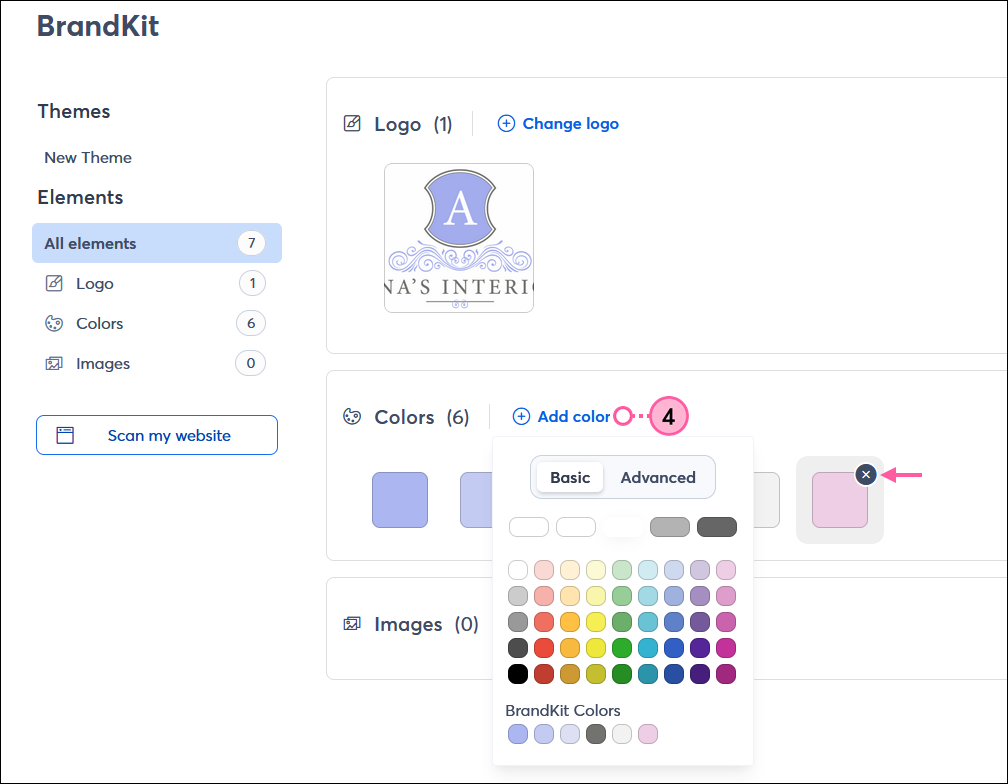The width and height of the screenshot is (1008, 784).
Task: Create a New Theme from the sidebar
Action: click(x=87, y=157)
